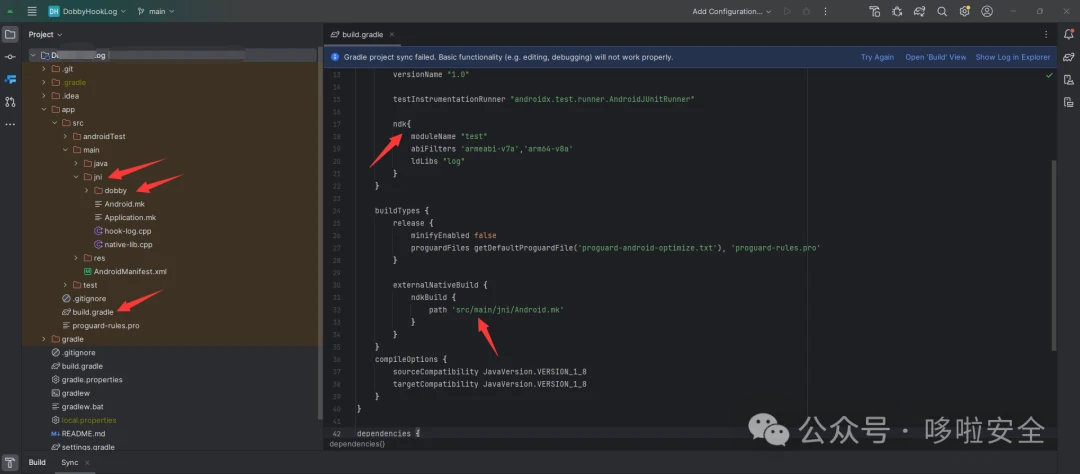Expand the dobby folder
Viewport: 1080px width, 474px height.
pos(87,190)
